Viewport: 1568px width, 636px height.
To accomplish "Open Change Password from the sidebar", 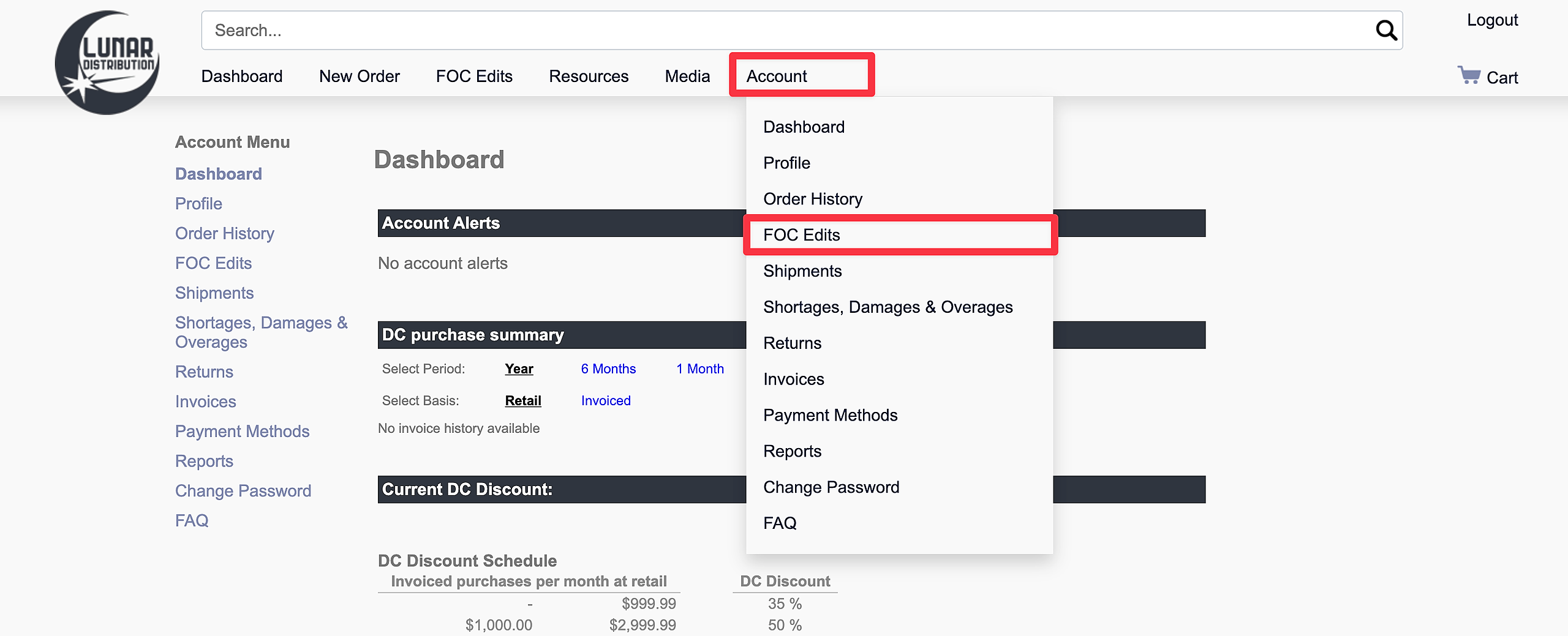I will pyautogui.click(x=243, y=491).
